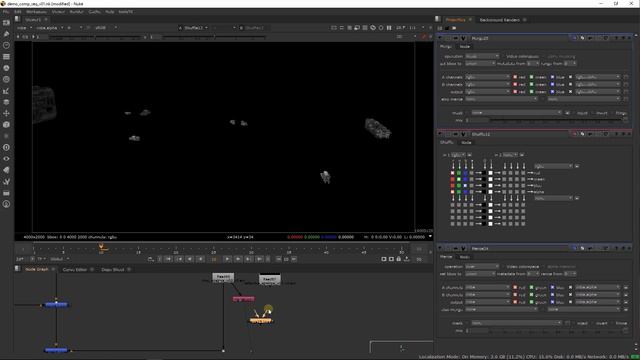This screenshot has height=360, width=640.
Task: Open Shuffle in 2 channel dropdown
Action: 510,155
